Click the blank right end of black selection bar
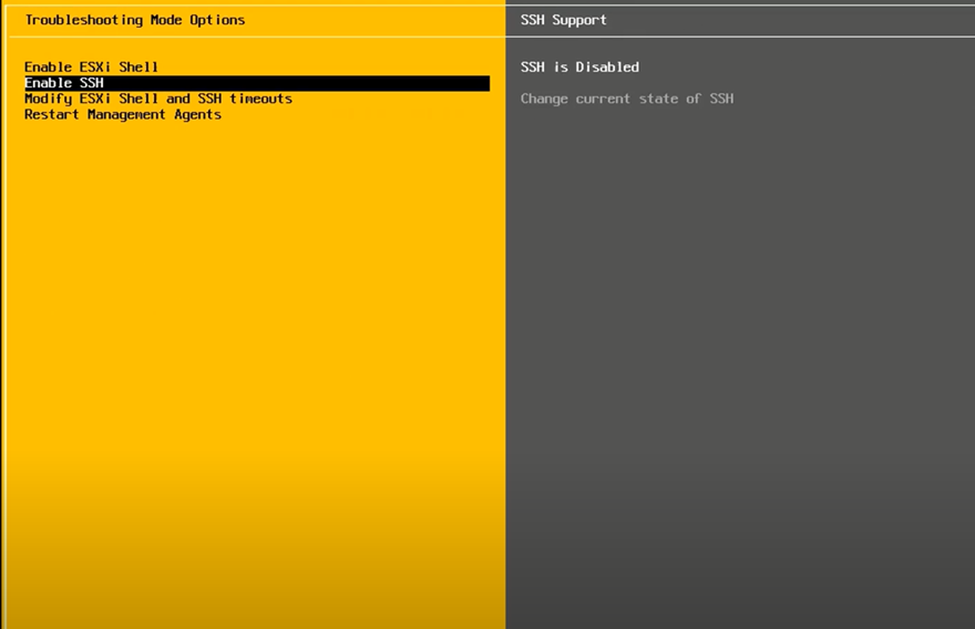This screenshot has height=629, width=975. (400, 83)
